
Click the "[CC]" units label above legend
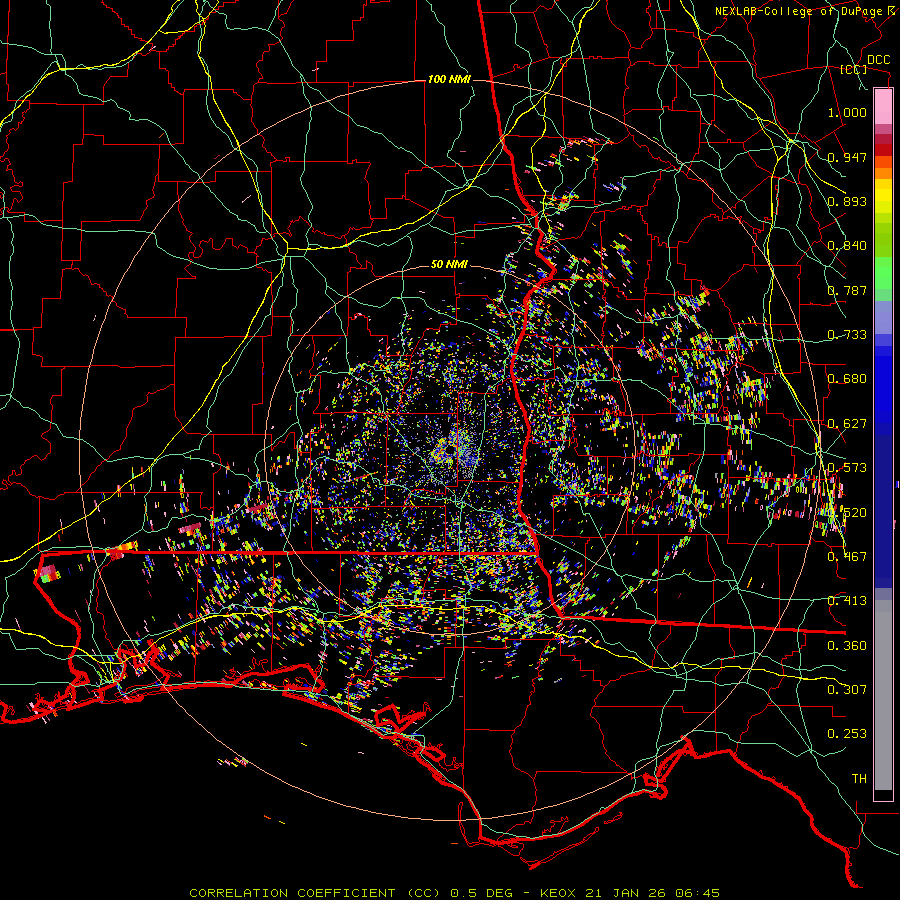tap(854, 69)
